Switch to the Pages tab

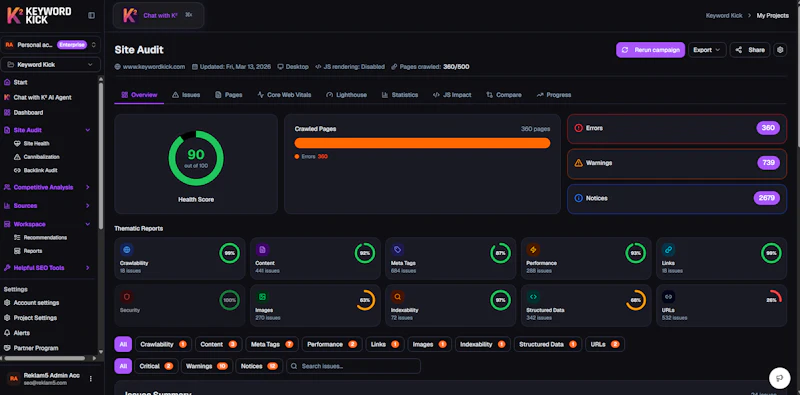(x=229, y=95)
